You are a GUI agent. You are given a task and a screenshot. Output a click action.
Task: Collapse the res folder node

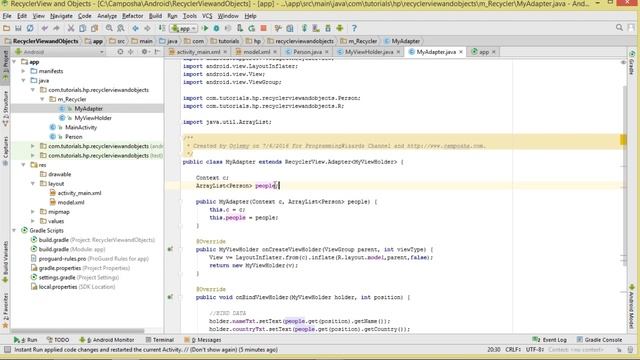pos(24,165)
